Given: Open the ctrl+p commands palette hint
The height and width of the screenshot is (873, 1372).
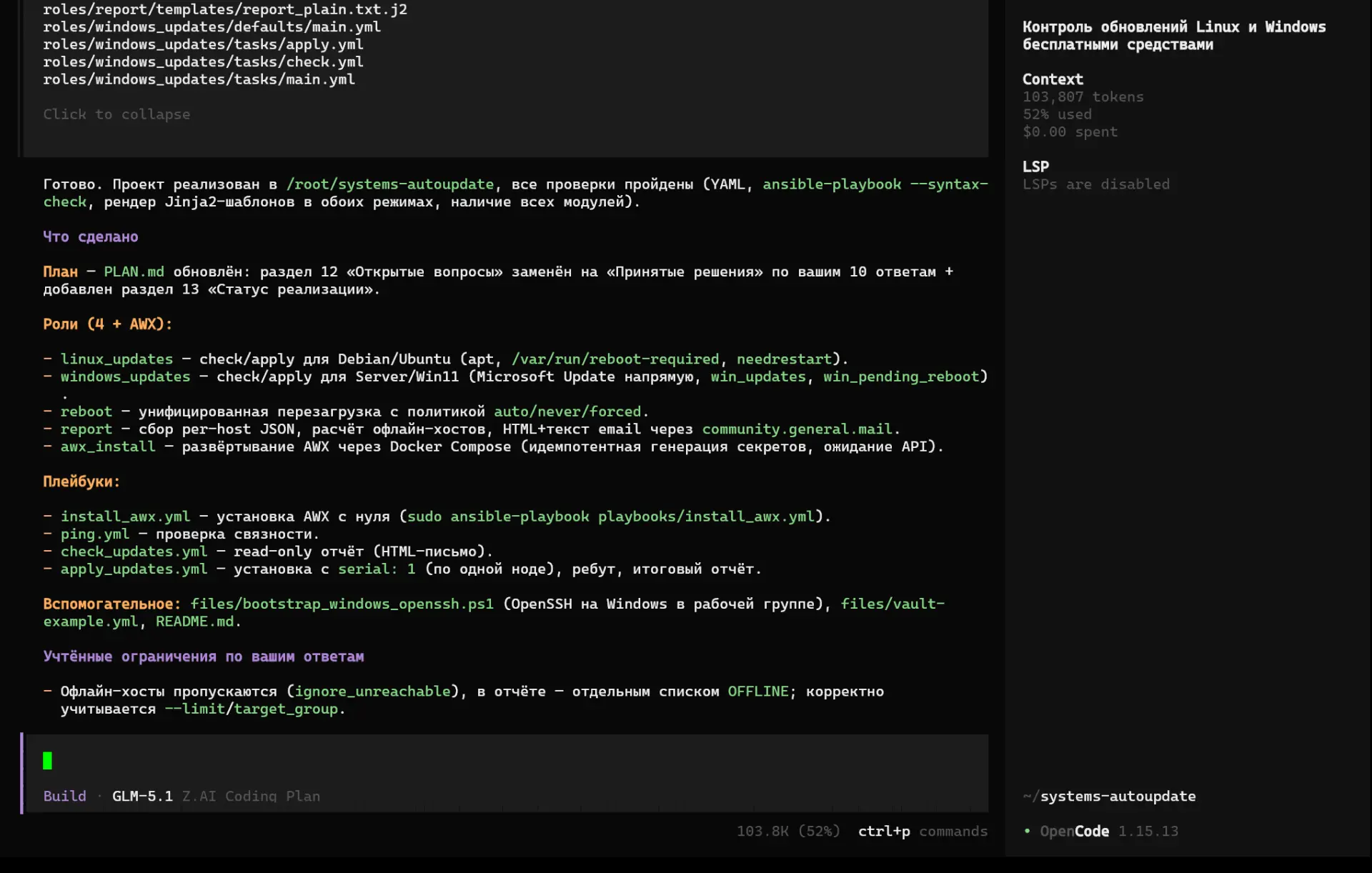Looking at the screenshot, I should (x=923, y=831).
